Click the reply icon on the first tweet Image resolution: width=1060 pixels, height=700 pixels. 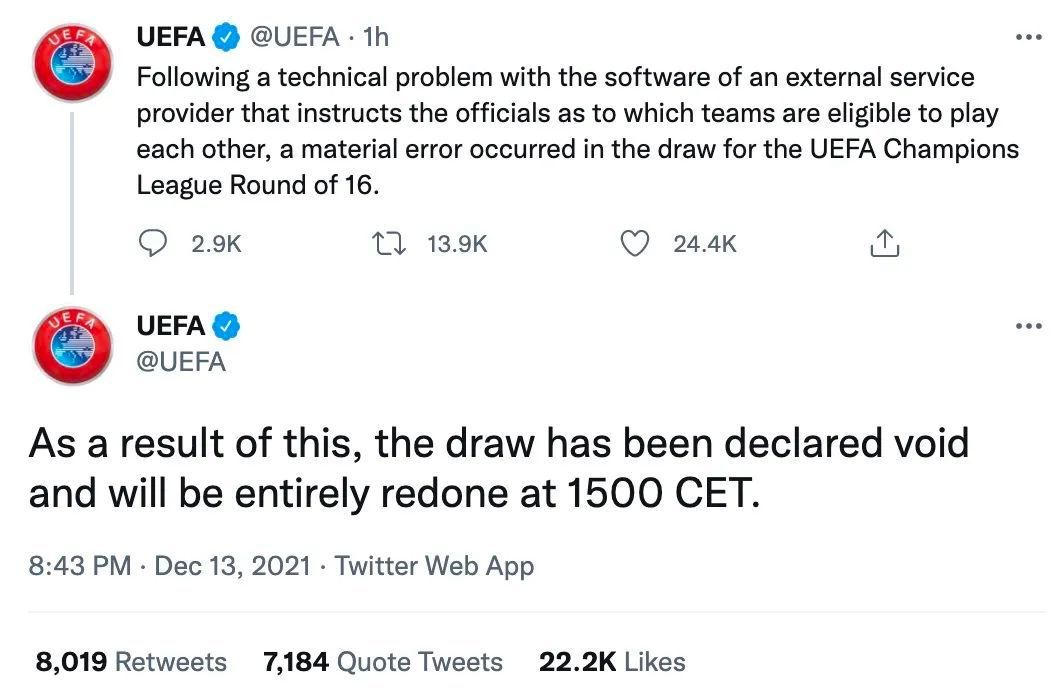(151, 243)
